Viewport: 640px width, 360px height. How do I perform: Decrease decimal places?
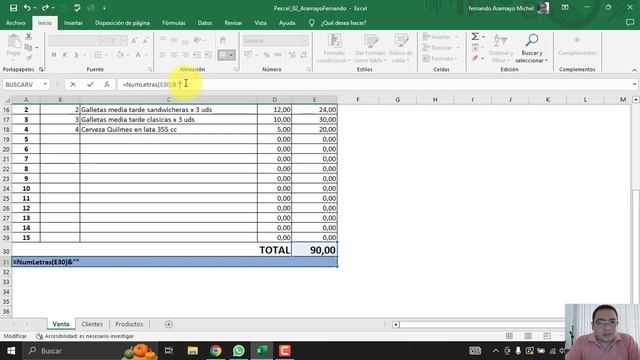pyautogui.click(x=303, y=55)
